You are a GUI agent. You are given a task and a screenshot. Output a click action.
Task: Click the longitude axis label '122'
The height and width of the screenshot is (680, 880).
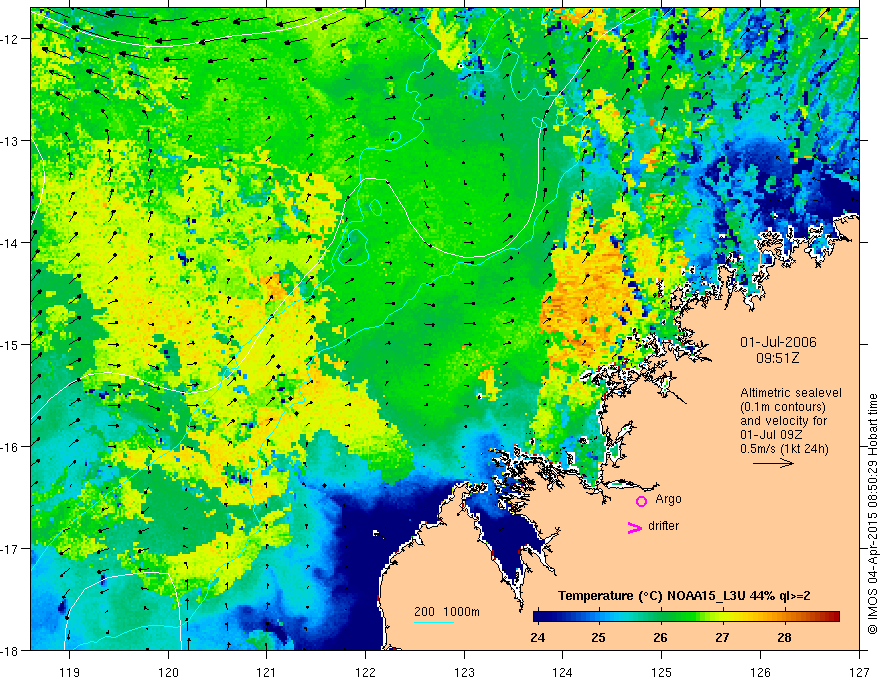point(365,673)
